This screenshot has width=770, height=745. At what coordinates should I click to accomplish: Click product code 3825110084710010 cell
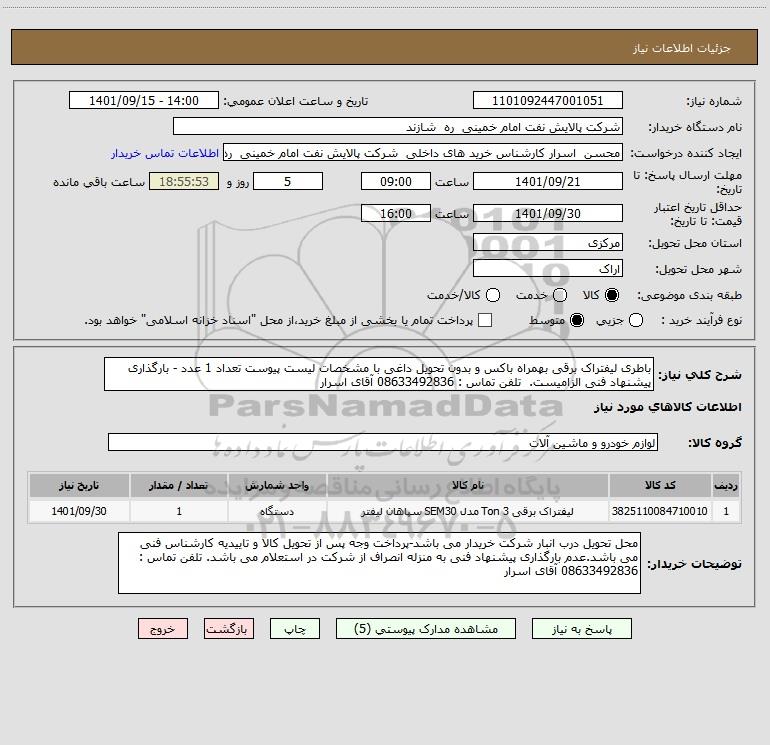coord(660,511)
